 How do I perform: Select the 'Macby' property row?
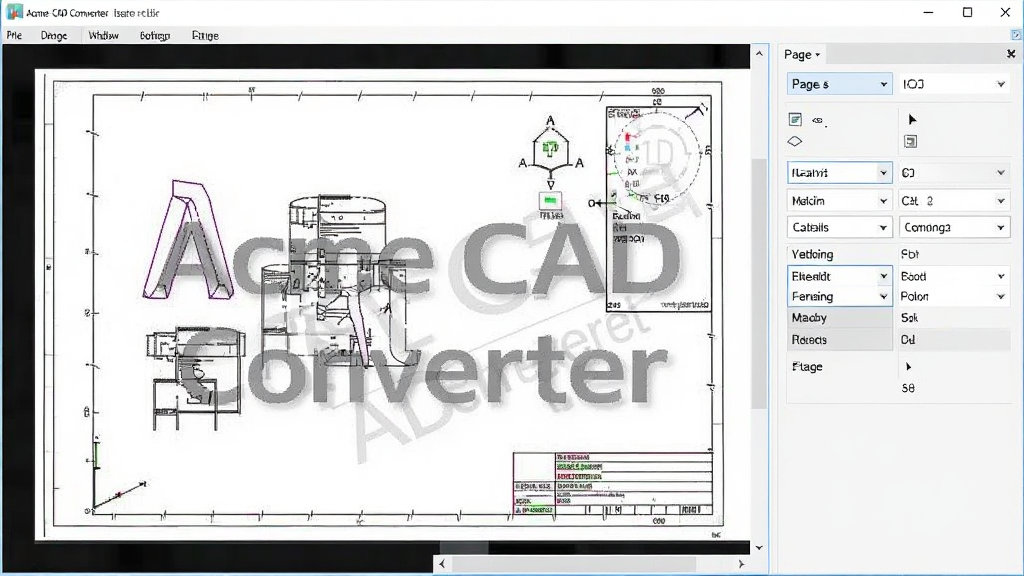tap(839, 318)
